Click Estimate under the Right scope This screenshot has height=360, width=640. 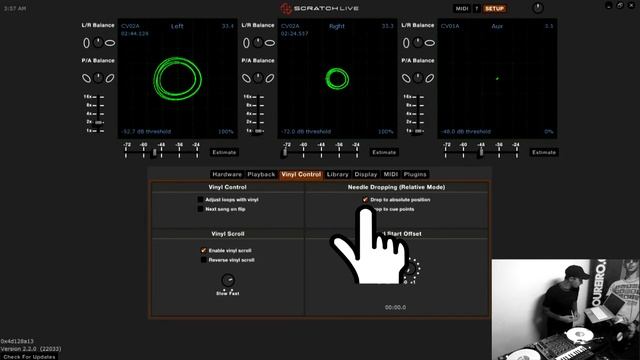point(384,152)
